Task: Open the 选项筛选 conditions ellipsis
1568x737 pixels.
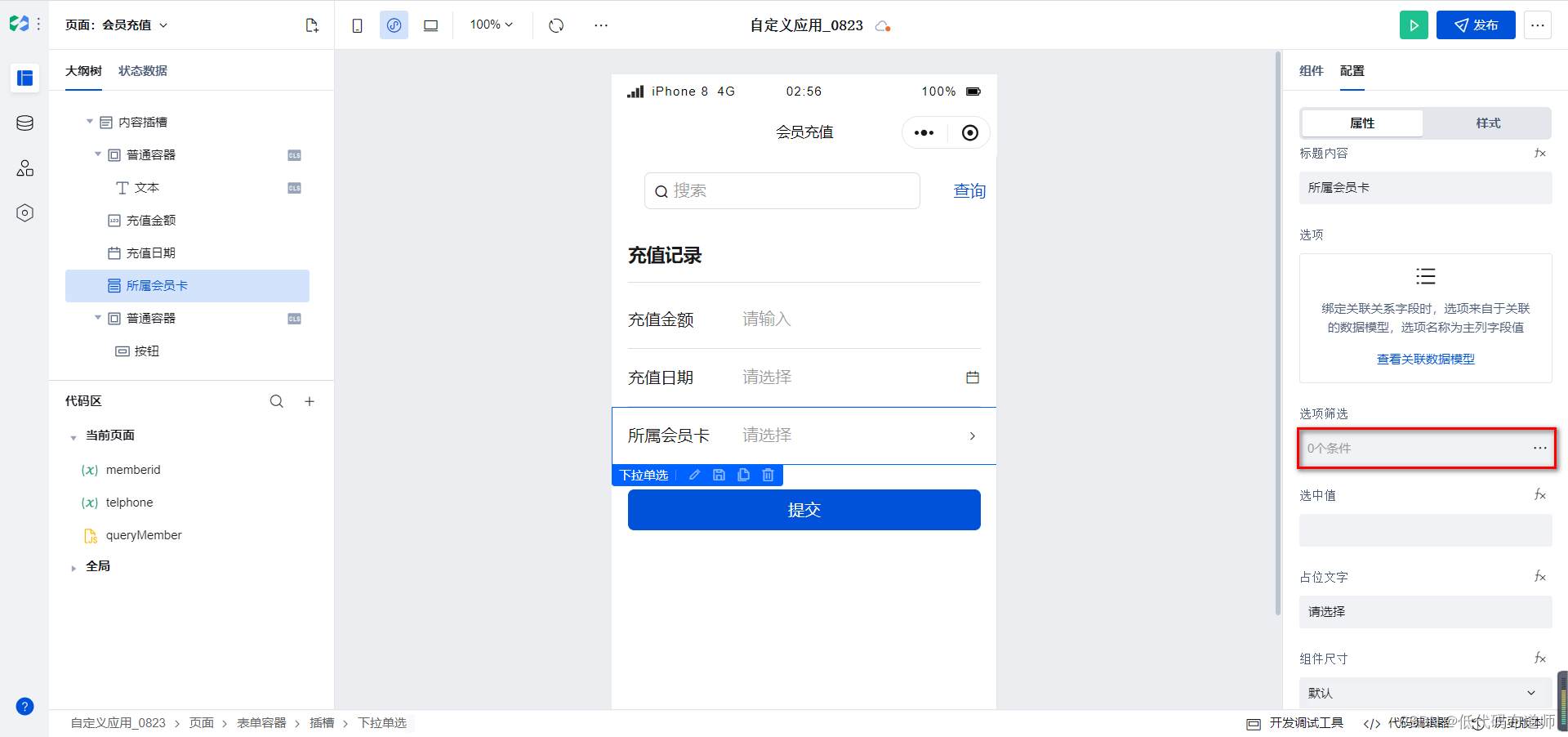Action: coord(1540,448)
